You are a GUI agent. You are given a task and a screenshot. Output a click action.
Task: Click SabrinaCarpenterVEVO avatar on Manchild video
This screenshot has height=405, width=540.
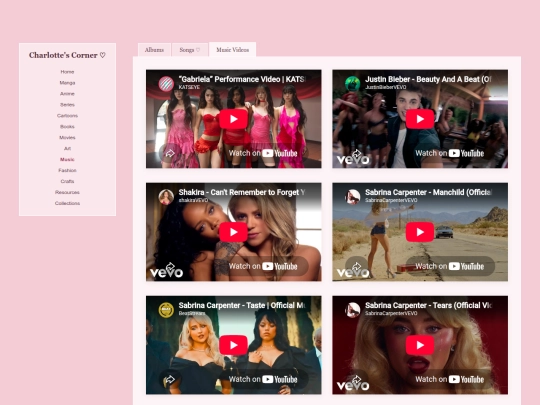pyautogui.click(x=353, y=197)
